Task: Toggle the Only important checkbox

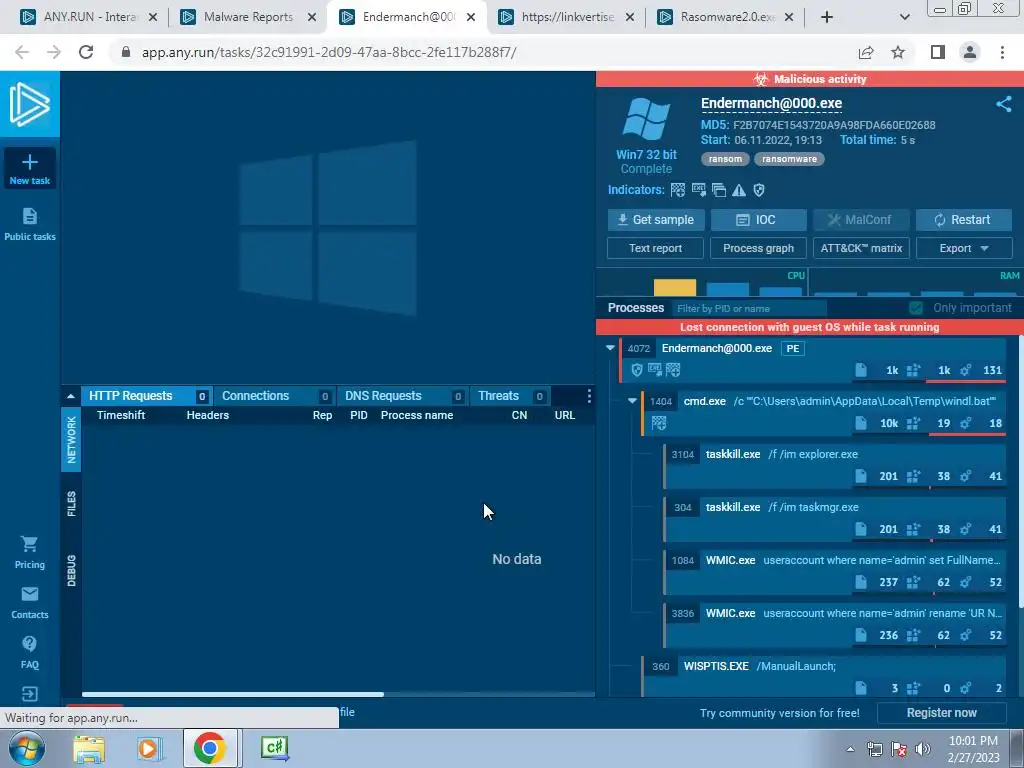Action: pyautogui.click(x=916, y=308)
